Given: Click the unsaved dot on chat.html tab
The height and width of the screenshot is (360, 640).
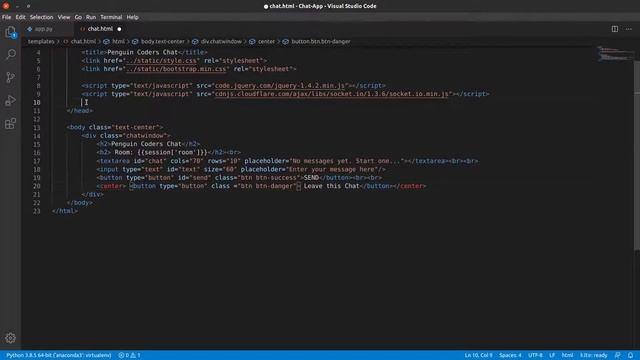Looking at the screenshot, I should (119, 29).
